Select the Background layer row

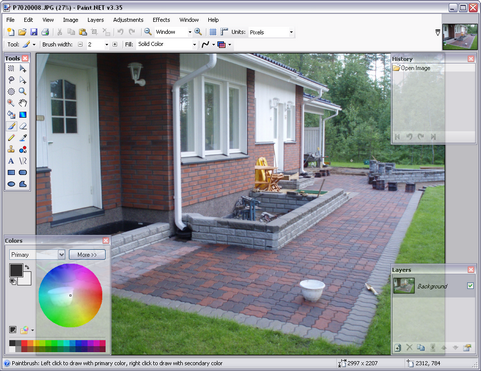(433, 286)
